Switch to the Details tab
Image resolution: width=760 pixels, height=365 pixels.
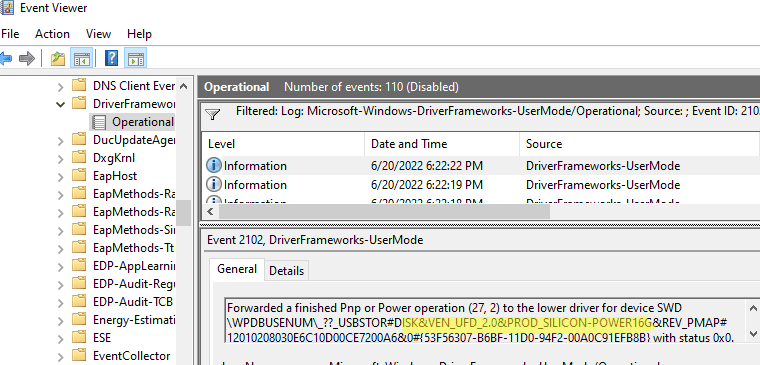[x=286, y=270]
